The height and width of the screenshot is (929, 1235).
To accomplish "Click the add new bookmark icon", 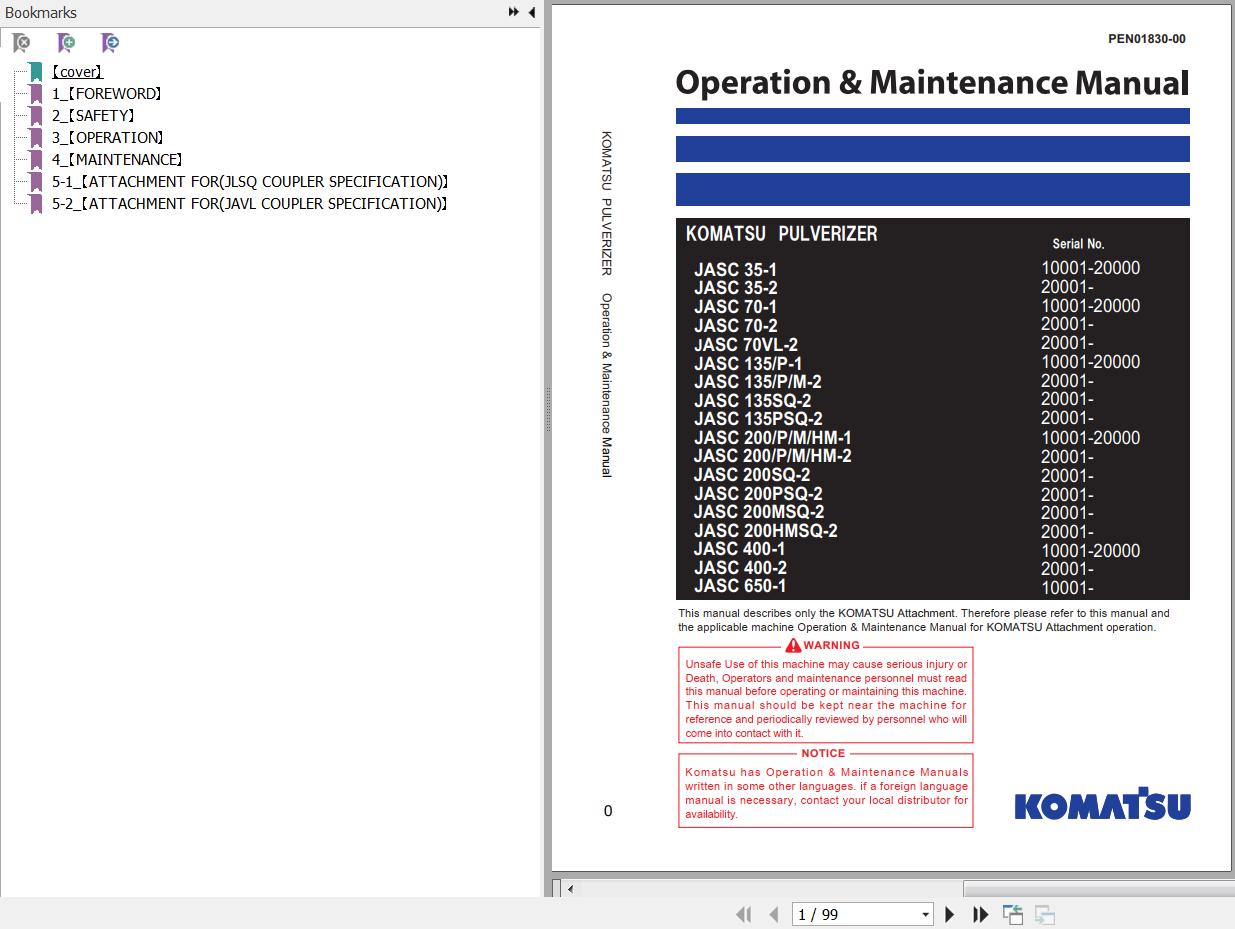I will click(66, 42).
